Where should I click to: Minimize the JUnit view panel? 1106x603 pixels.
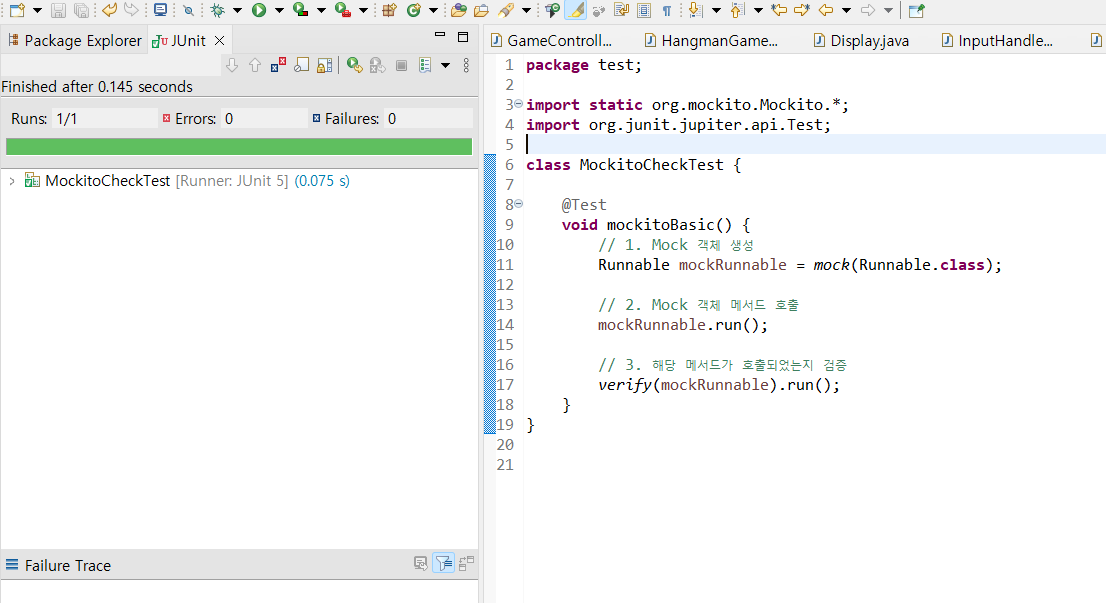click(440, 35)
